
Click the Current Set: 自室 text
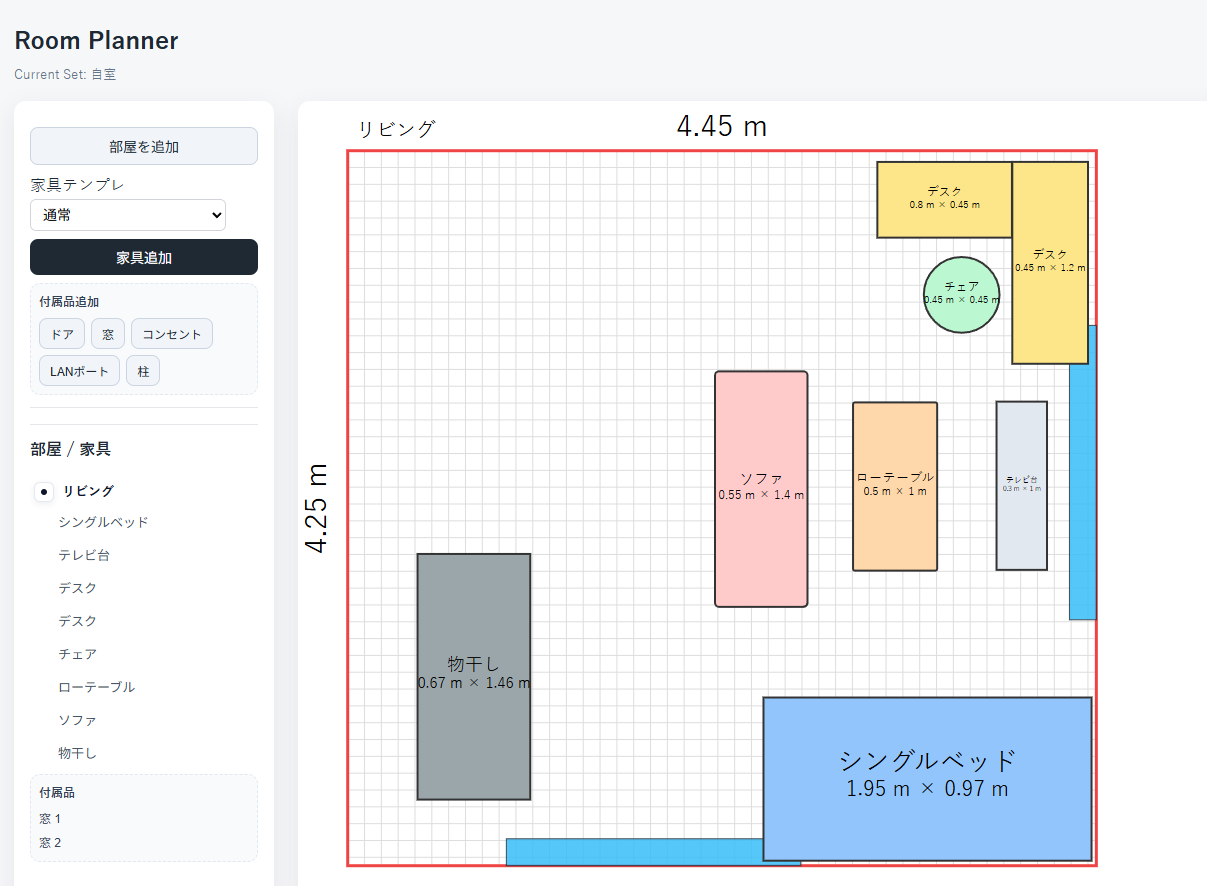click(x=65, y=74)
